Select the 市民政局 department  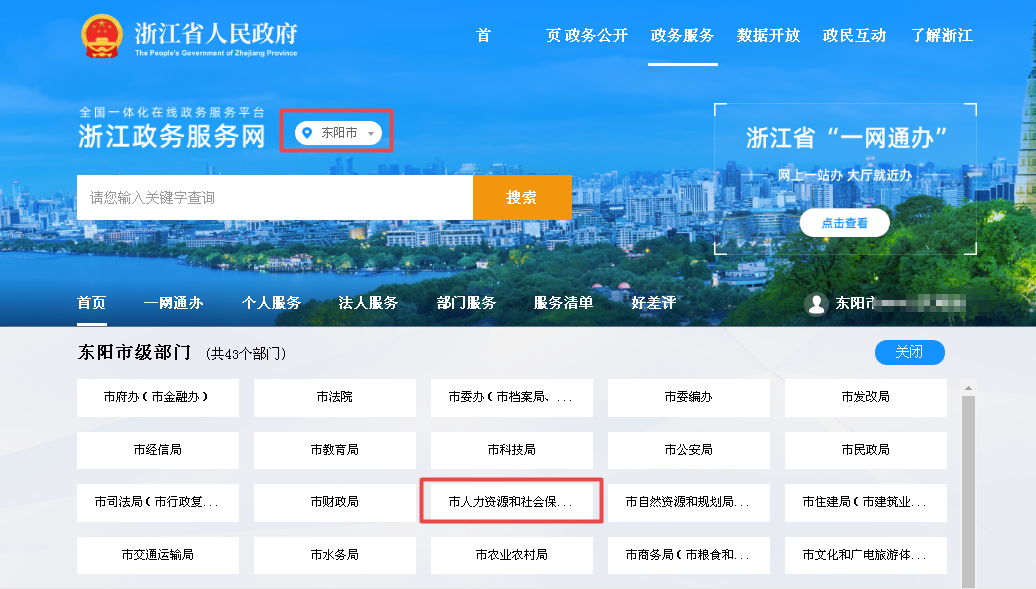point(866,450)
